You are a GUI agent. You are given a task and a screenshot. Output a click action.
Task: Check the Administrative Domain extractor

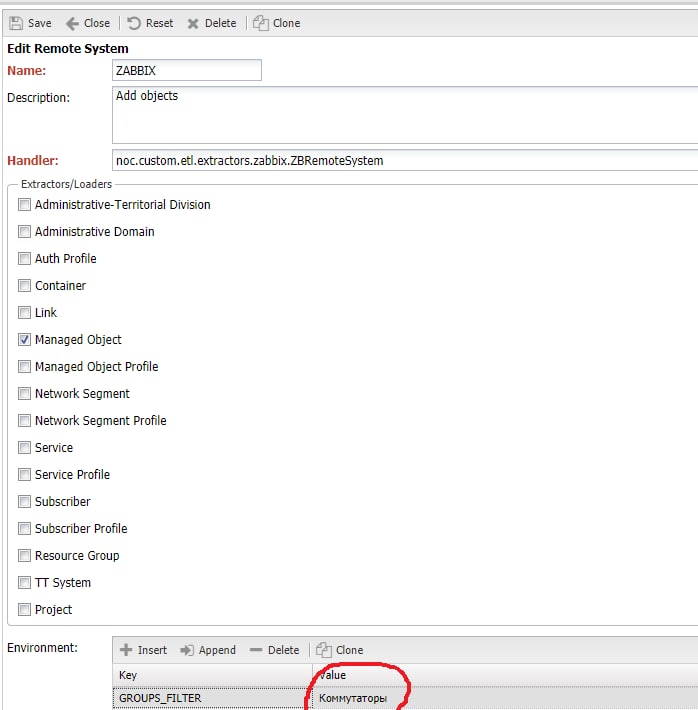(24, 232)
